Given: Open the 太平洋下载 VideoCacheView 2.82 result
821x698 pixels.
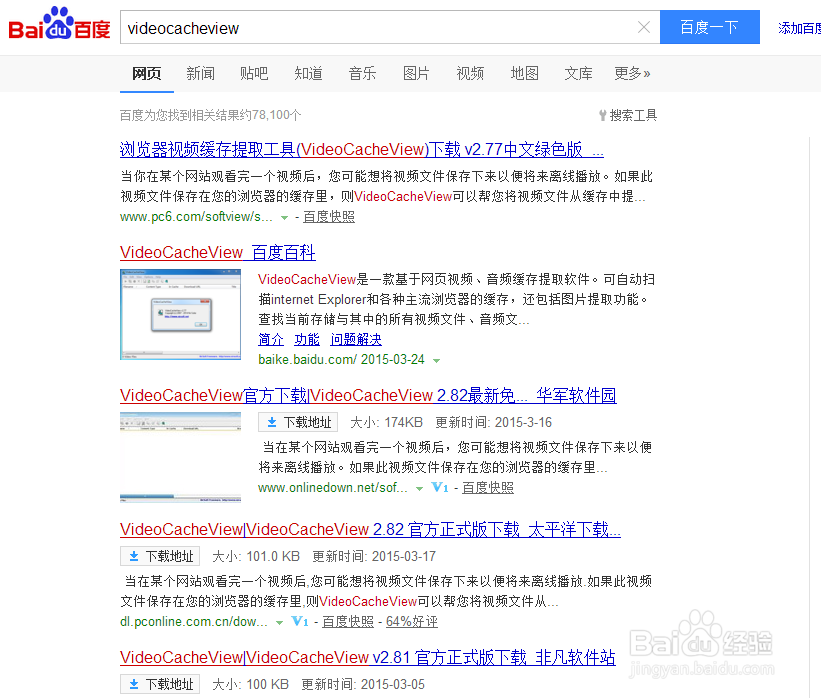Looking at the screenshot, I should tap(370, 529).
